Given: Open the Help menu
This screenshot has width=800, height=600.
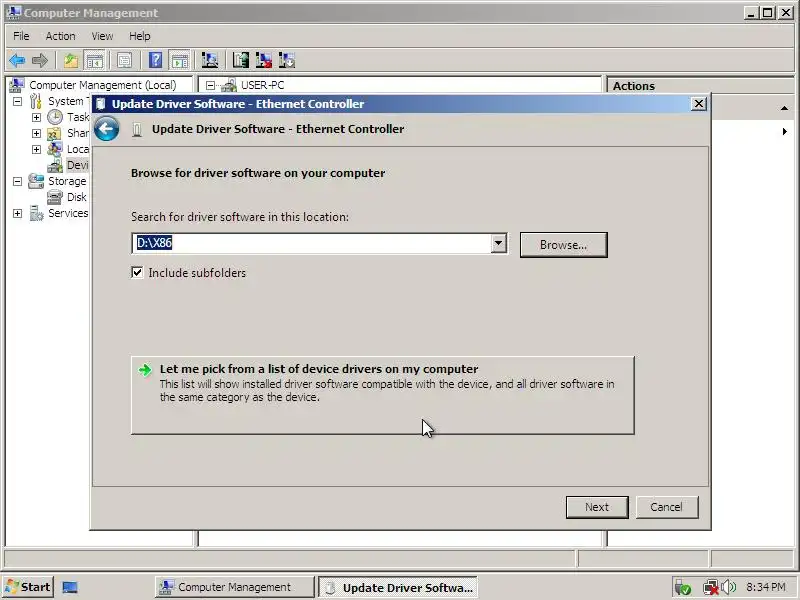Looking at the screenshot, I should pyautogui.click(x=139, y=36).
